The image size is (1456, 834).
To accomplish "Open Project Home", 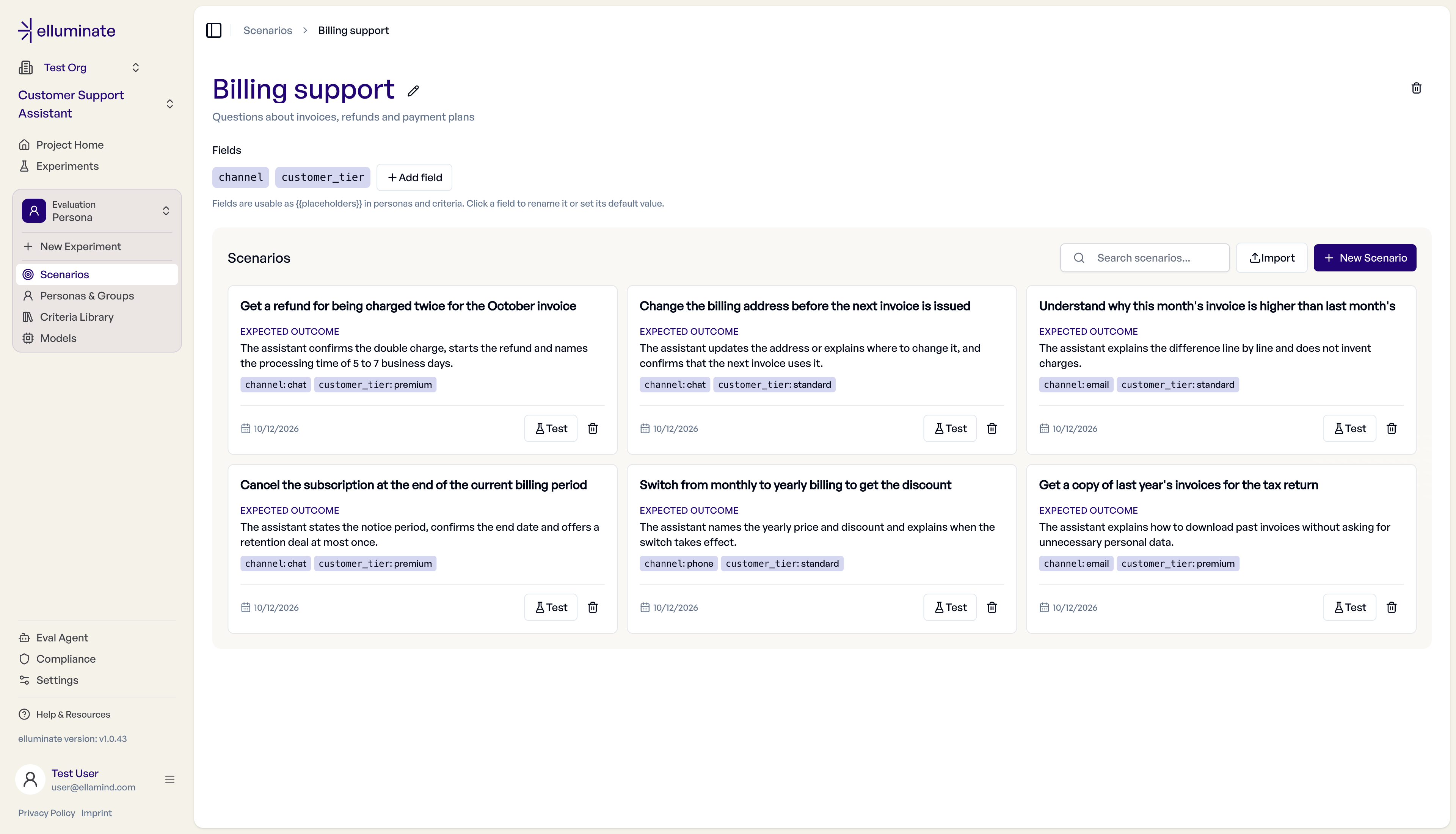I will (69, 145).
